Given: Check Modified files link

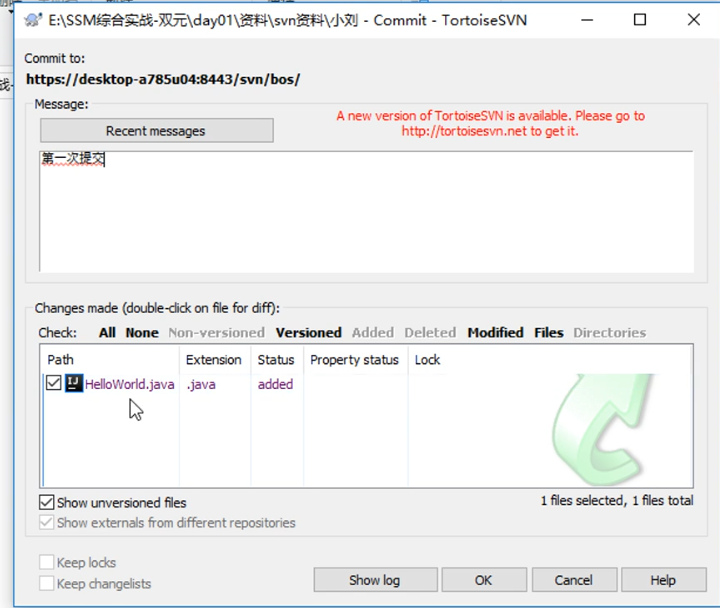Looking at the screenshot, I should (495, 332).
